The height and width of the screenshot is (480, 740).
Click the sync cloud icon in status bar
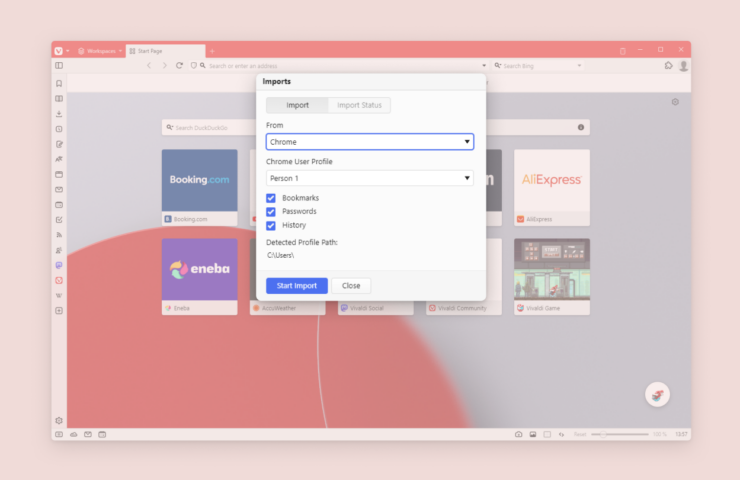74,434
